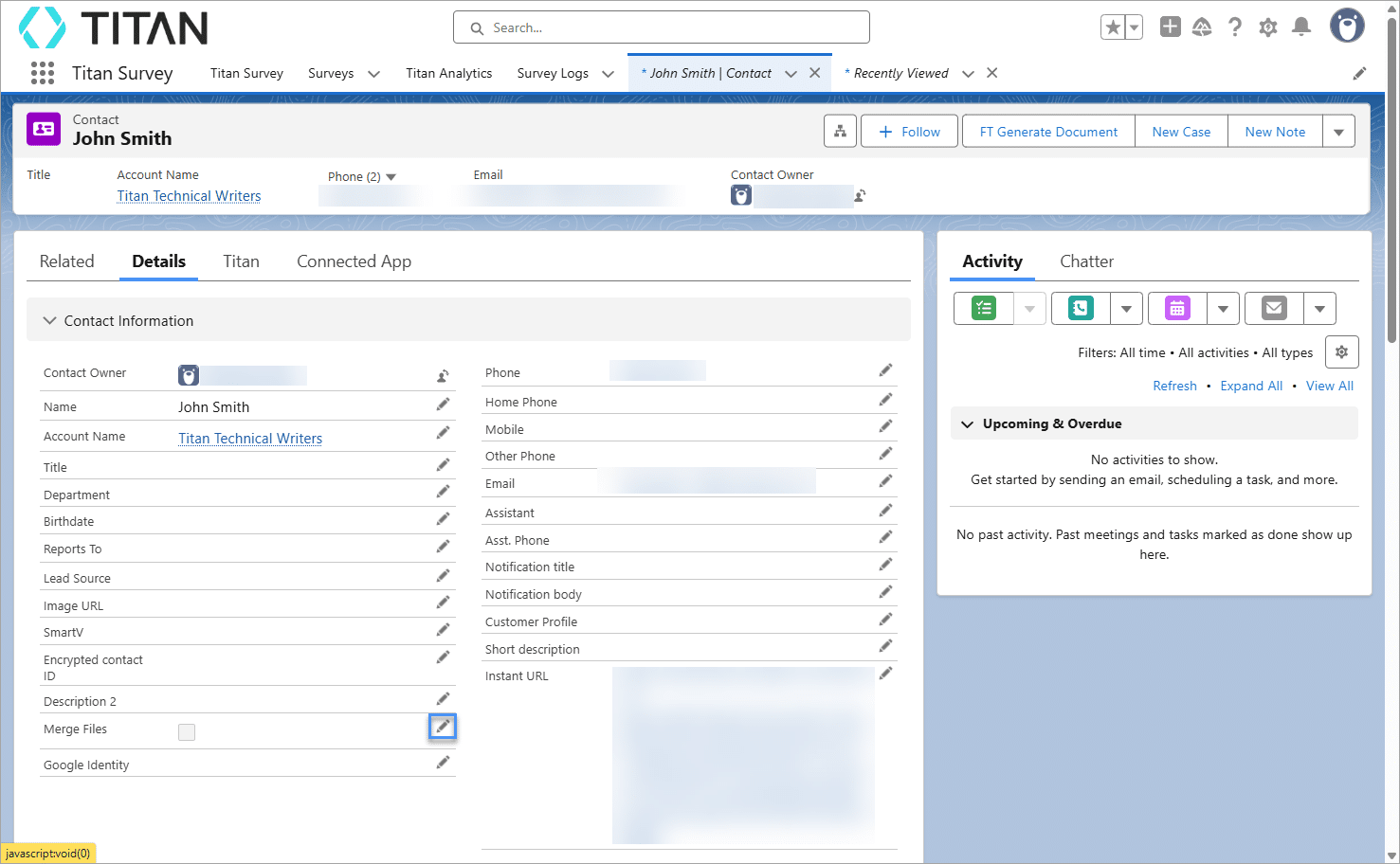Close the John Smith Contact tab
The image size is (1400, 864).
[x=814, y=73]
